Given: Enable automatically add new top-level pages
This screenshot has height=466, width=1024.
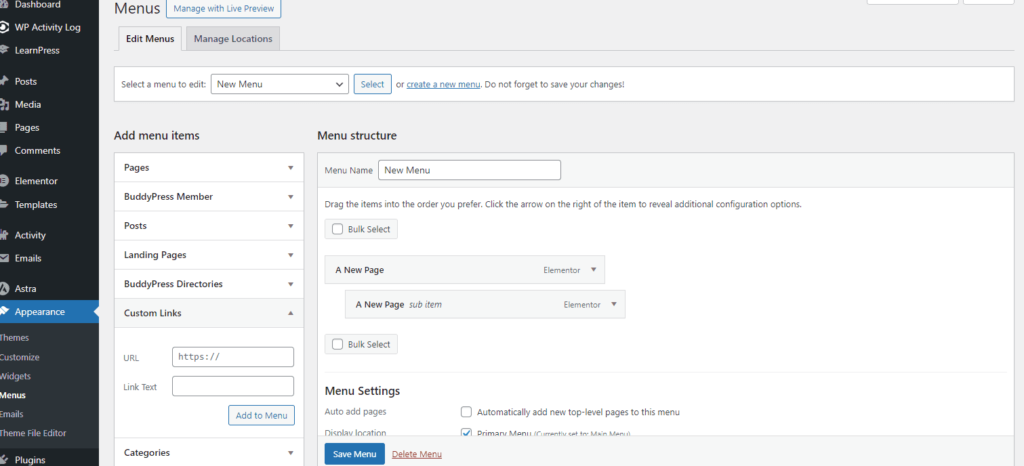Looking at the screenshot, I should tap(466, 411).
